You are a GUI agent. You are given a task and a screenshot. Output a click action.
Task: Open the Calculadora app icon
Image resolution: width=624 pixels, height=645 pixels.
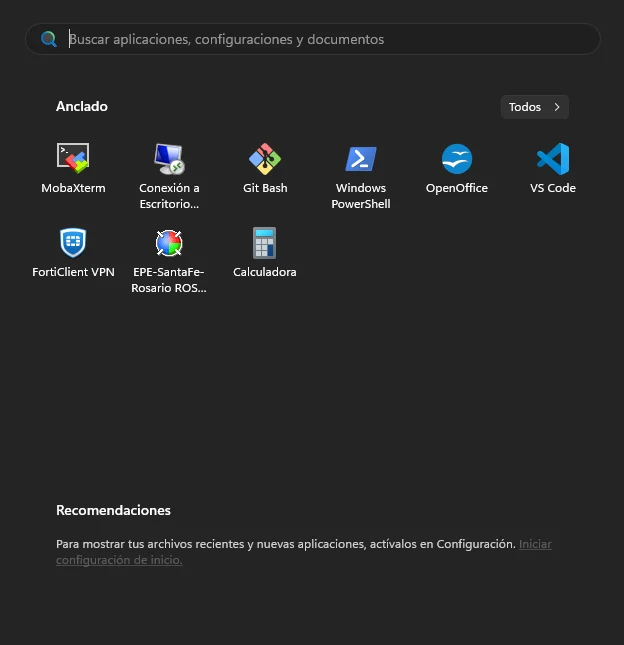[264, 243]
